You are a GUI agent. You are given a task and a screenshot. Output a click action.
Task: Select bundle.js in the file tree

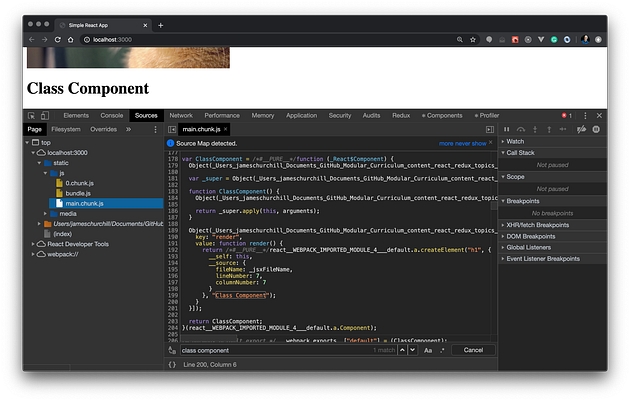(x=78, y=193)
